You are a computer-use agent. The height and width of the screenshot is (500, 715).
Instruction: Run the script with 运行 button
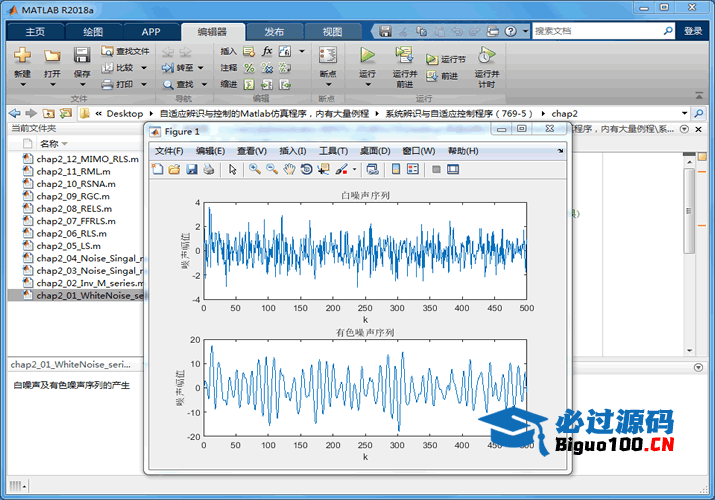coord(367,55)
